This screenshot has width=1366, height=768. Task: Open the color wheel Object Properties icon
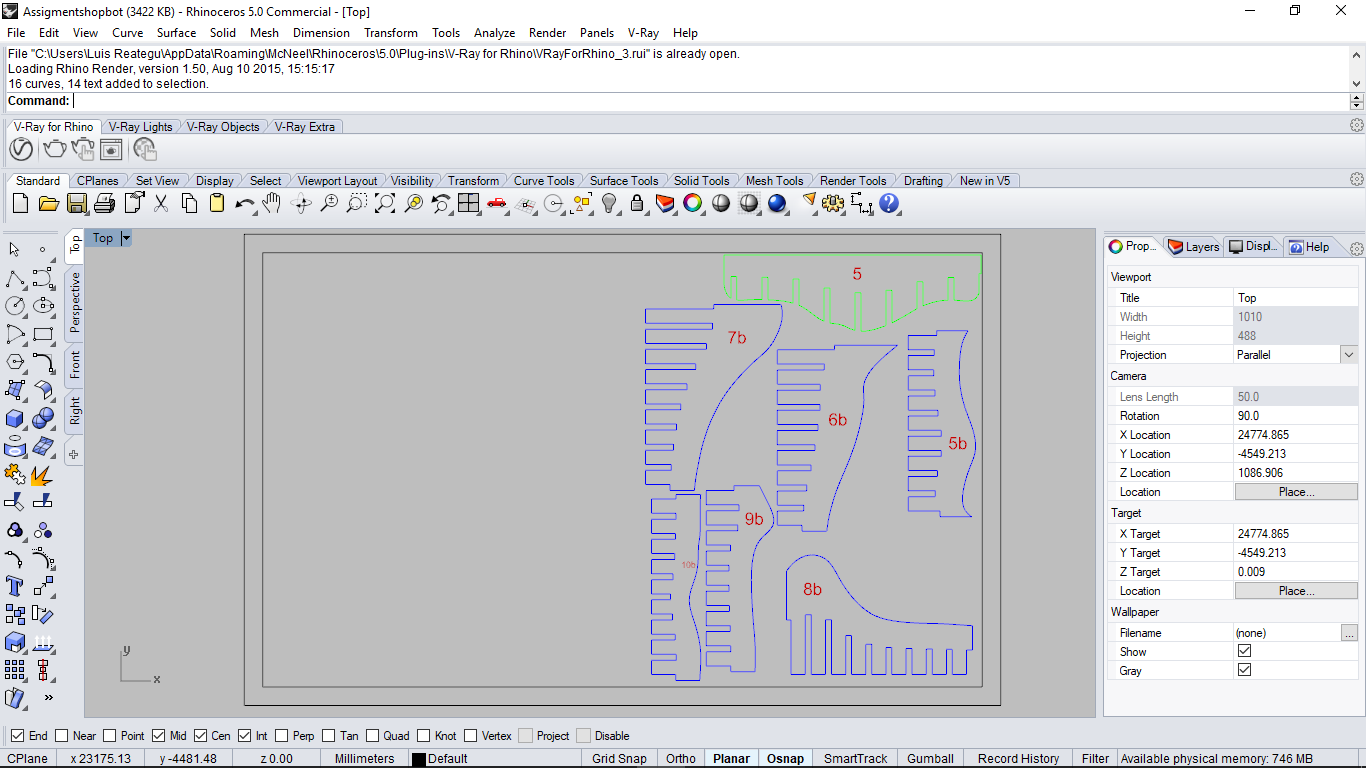coord(693,204)
